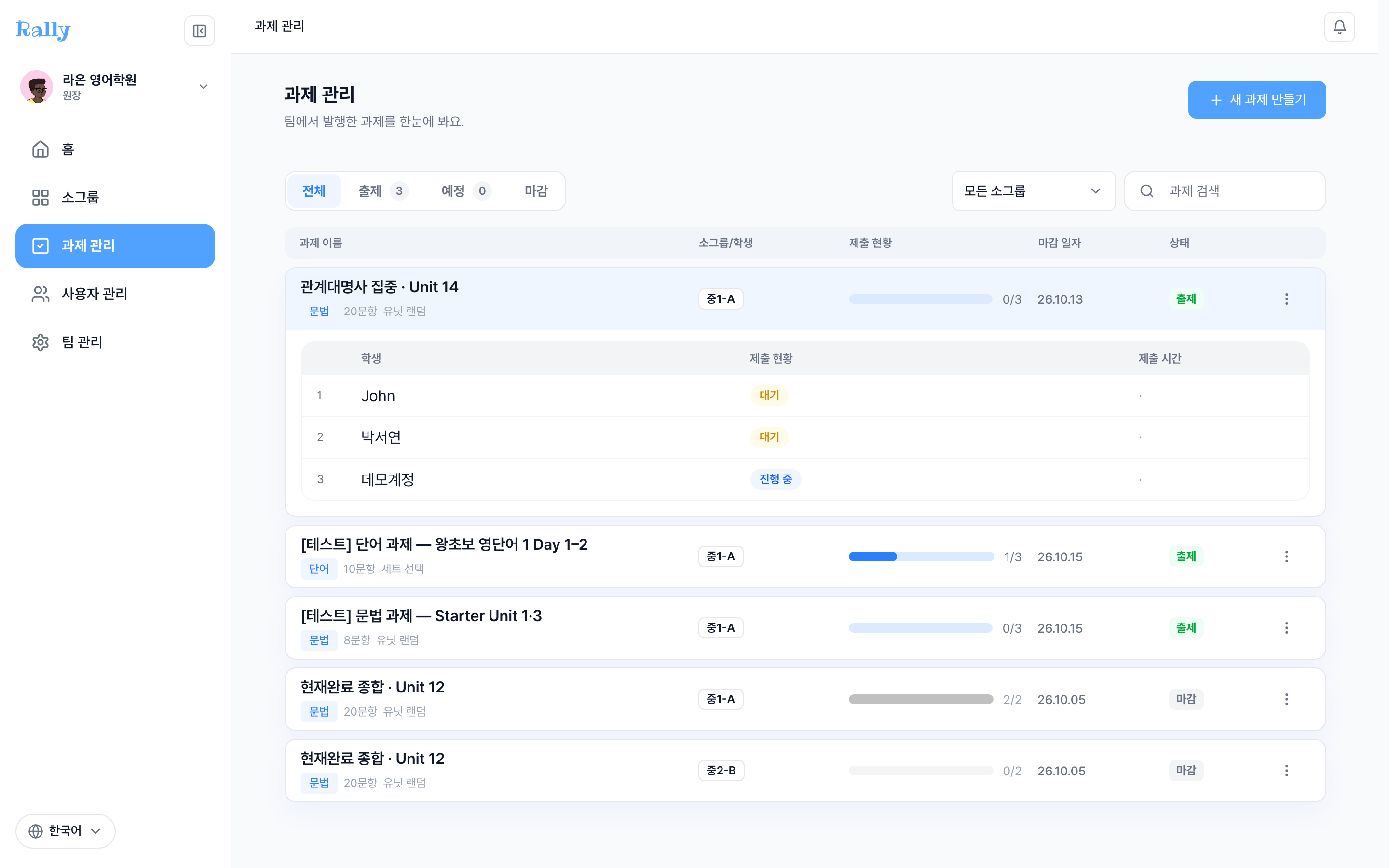Open more options for 단어 과제 왕초보 영단어 row
The image size is (1389, 868).
1286,556
